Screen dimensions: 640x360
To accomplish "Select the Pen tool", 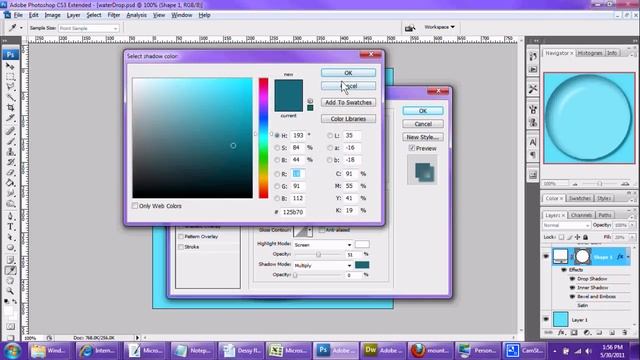I will (10, 216).
